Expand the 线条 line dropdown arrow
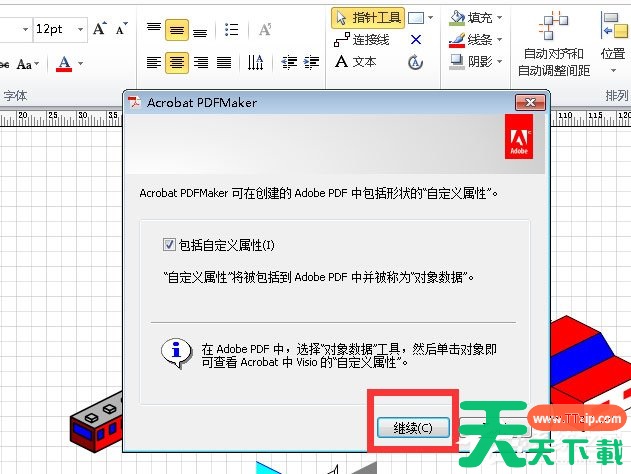 pyautogui.click(x=499, y=39)
